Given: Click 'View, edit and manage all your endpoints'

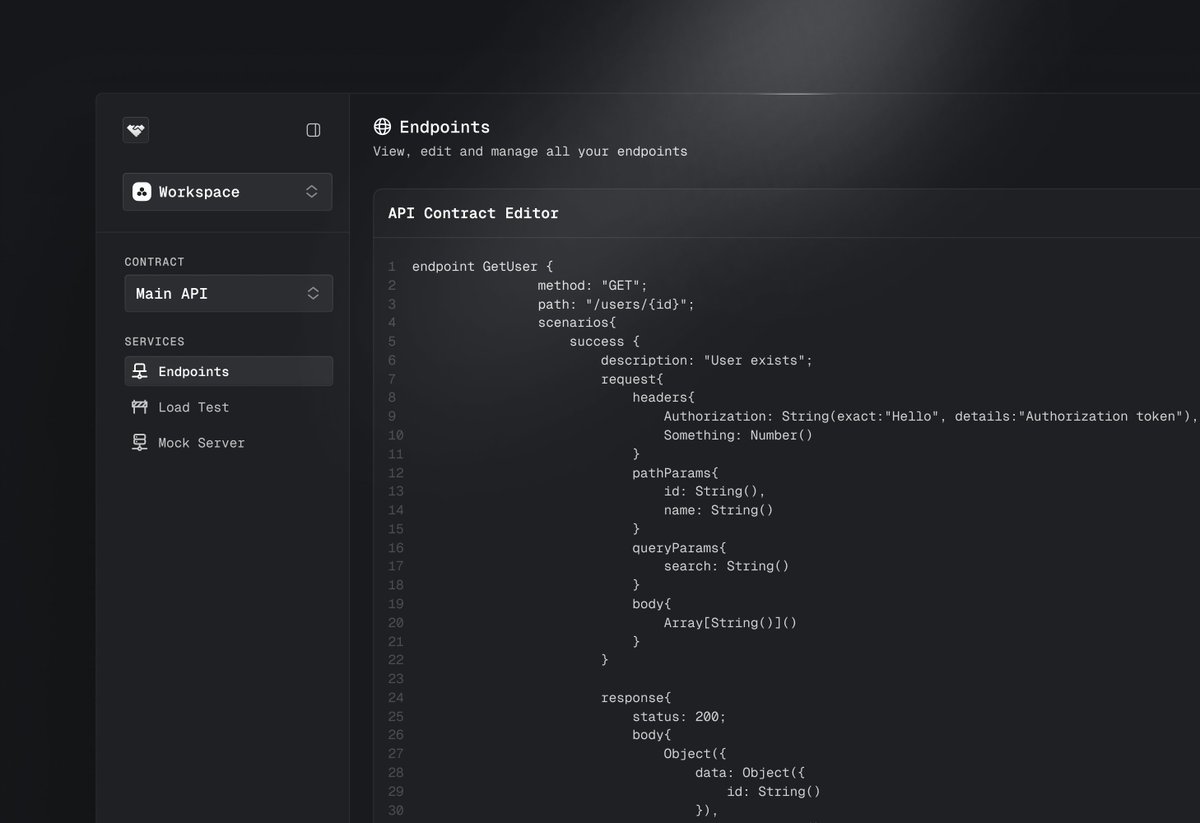Looking at the screenshot, I should 530,152.
